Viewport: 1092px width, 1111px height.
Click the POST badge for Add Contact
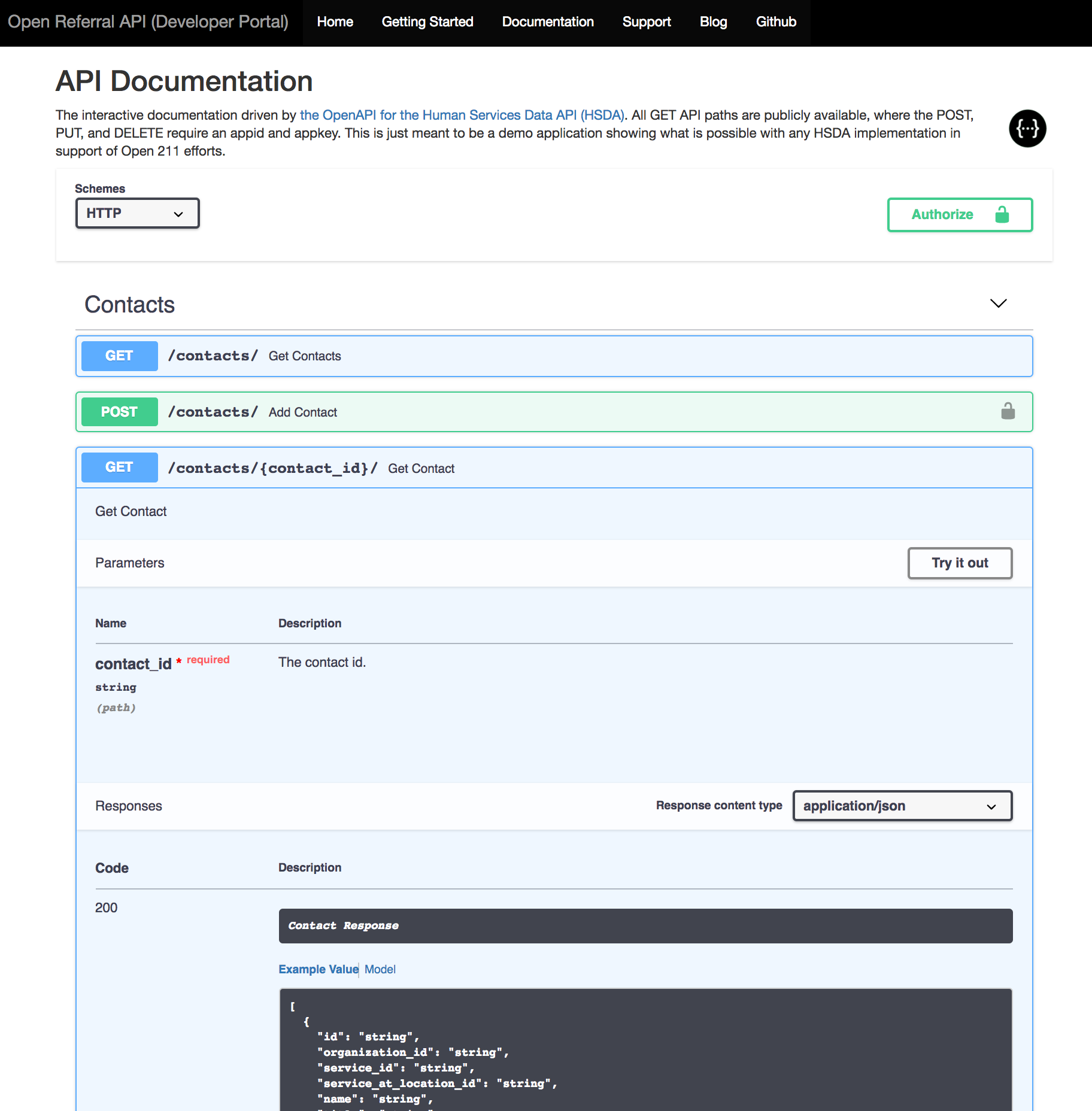pyautogui.click(x=119, y=411)
